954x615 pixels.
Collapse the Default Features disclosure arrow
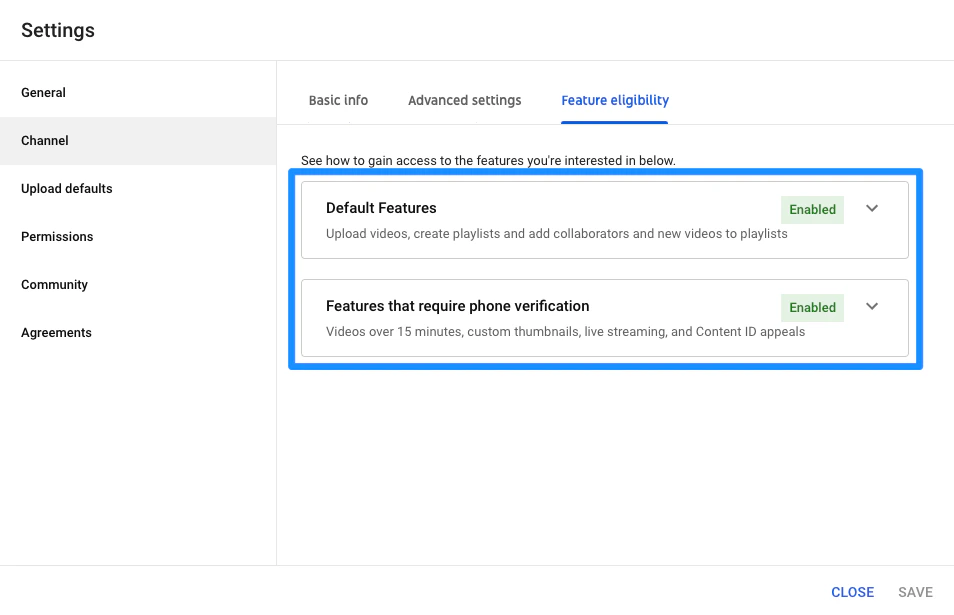(x=871, y=209)
